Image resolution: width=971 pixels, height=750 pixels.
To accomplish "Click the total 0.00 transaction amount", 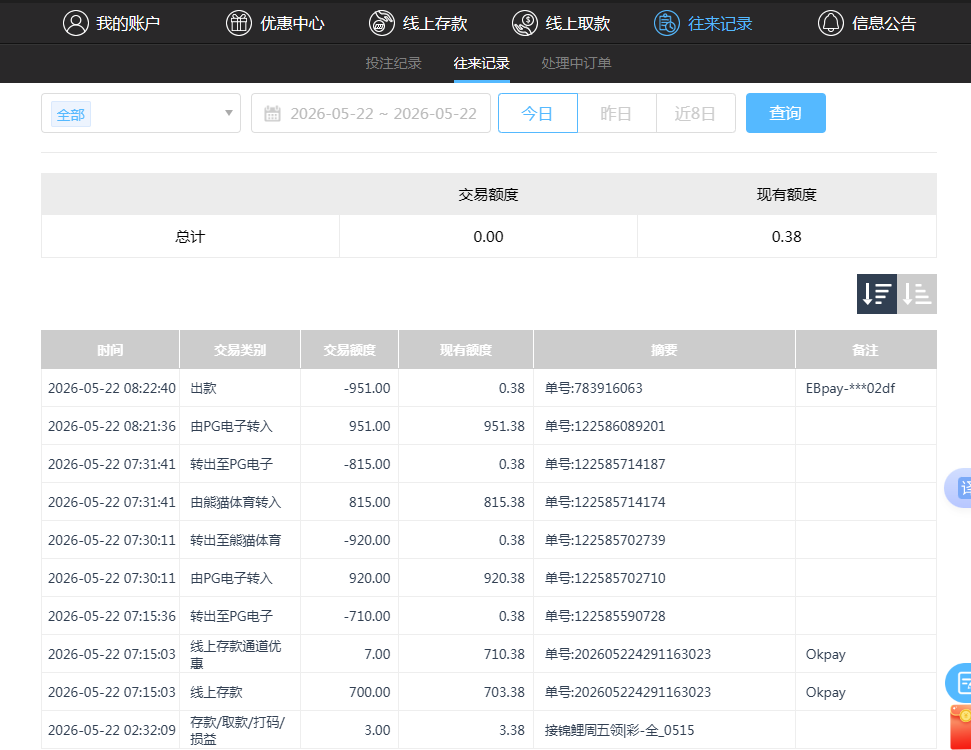I will (x=488, y=237).
